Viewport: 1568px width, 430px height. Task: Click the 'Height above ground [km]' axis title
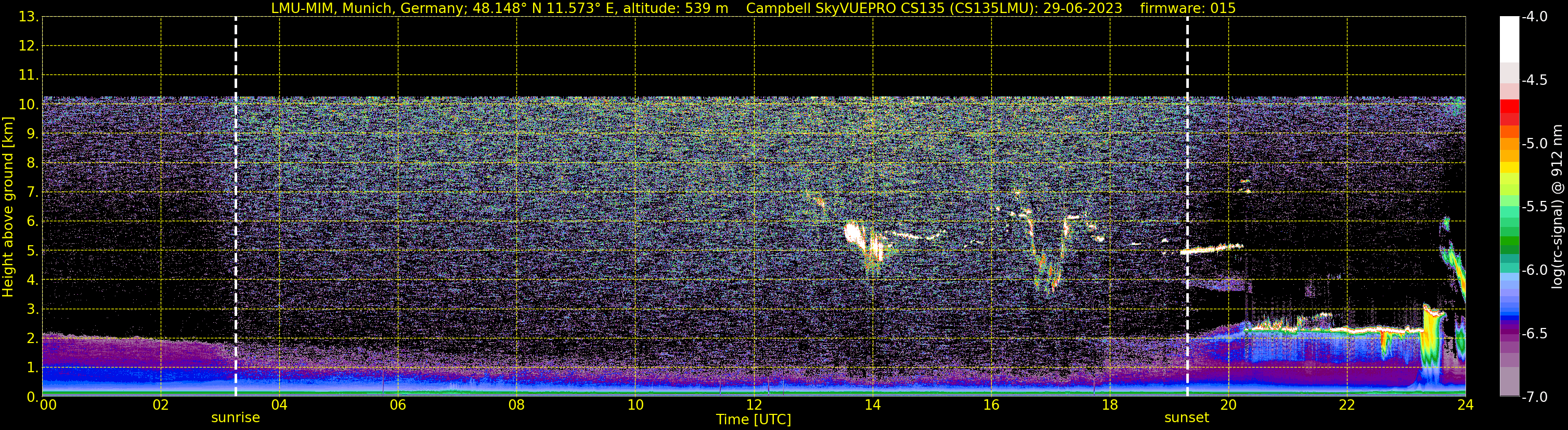[x=8, y=207]
